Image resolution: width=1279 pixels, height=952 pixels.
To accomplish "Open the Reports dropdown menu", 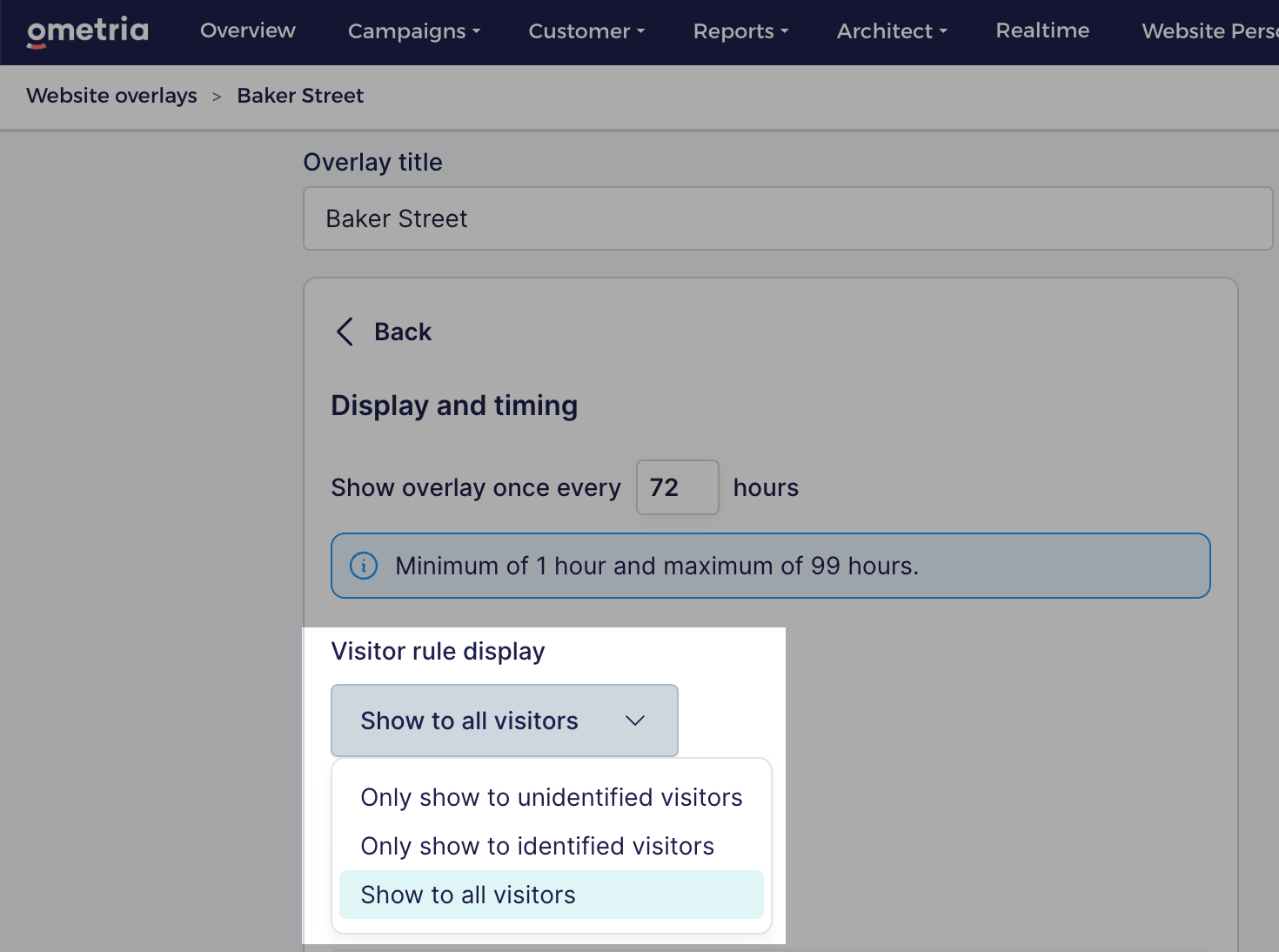I will pos(741,31).
